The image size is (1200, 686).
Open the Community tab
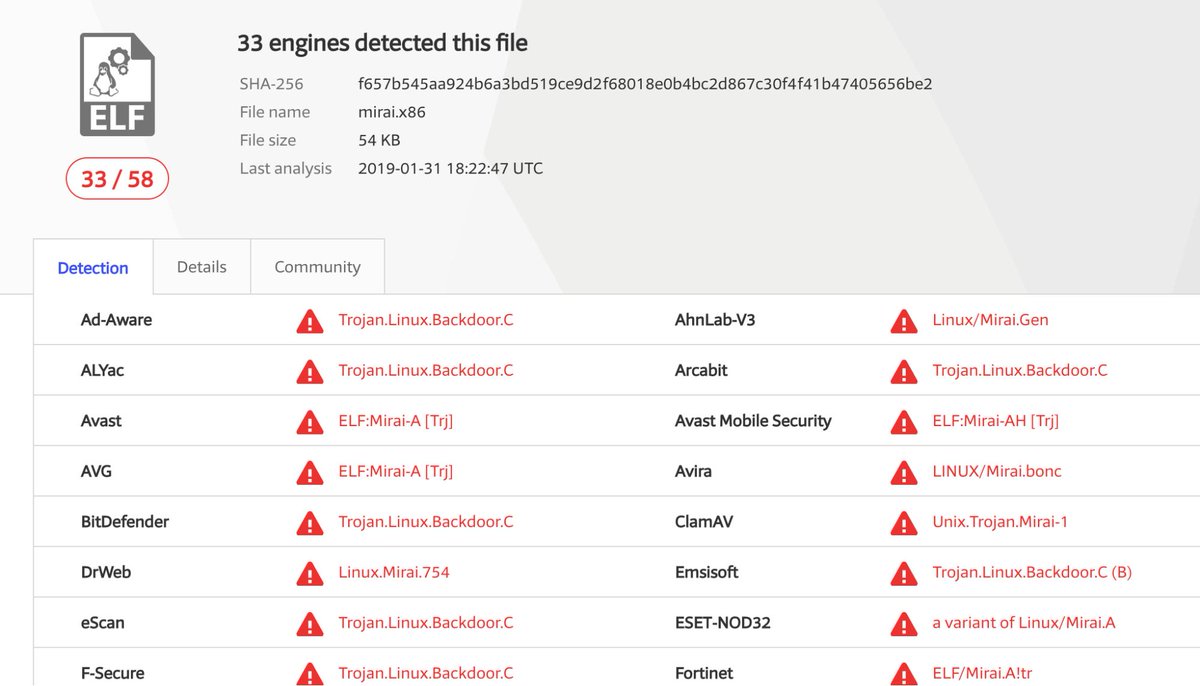[x=317, y=267]
